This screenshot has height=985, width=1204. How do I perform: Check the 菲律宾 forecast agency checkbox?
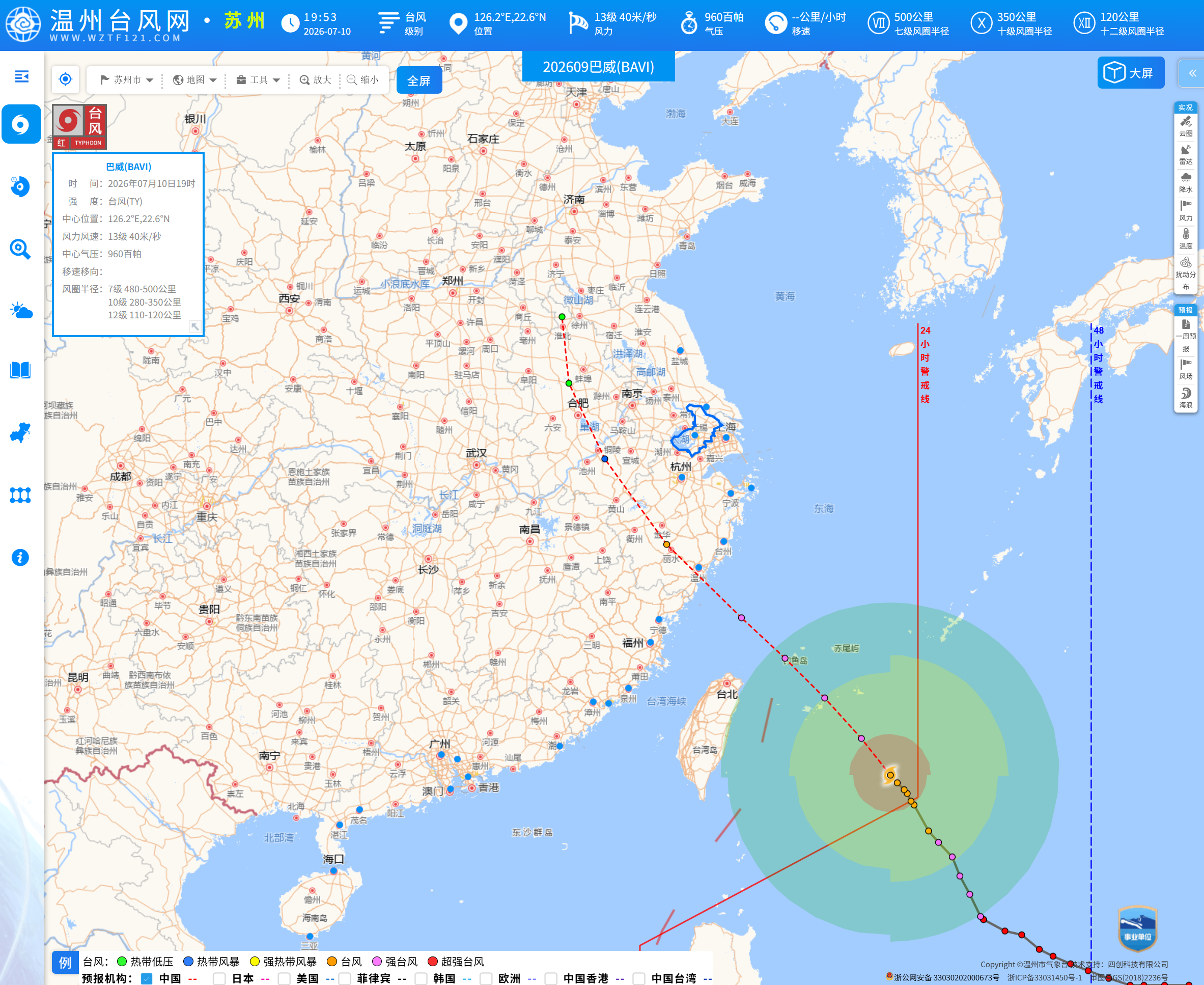[344, 978]
